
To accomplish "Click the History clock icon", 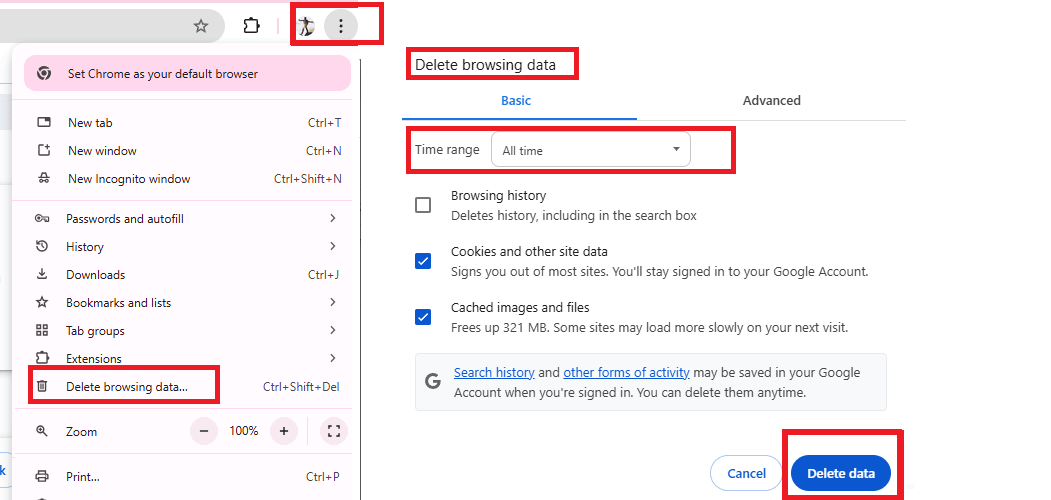I will [42, 247].
